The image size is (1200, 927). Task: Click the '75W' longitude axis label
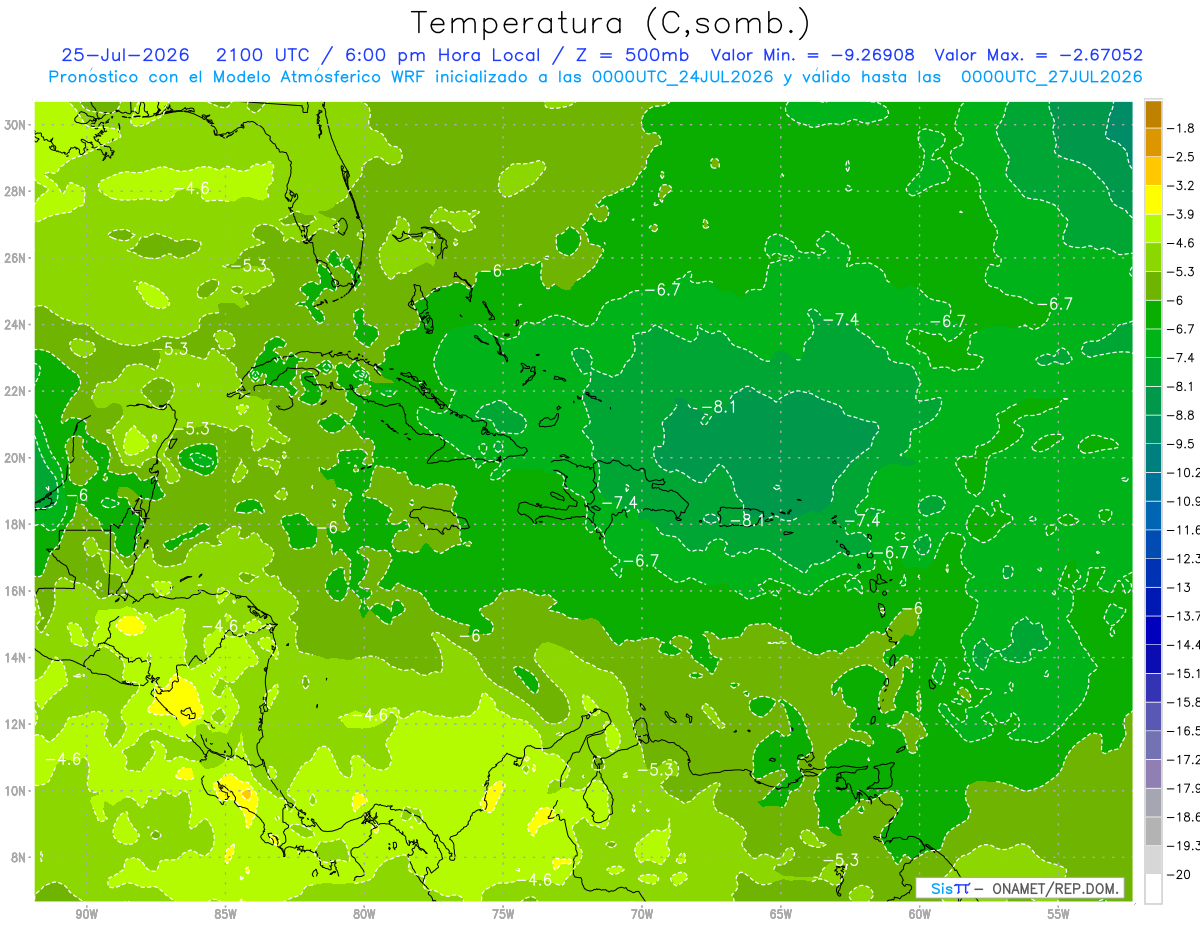pyautogui.click(x=503, y=914)
